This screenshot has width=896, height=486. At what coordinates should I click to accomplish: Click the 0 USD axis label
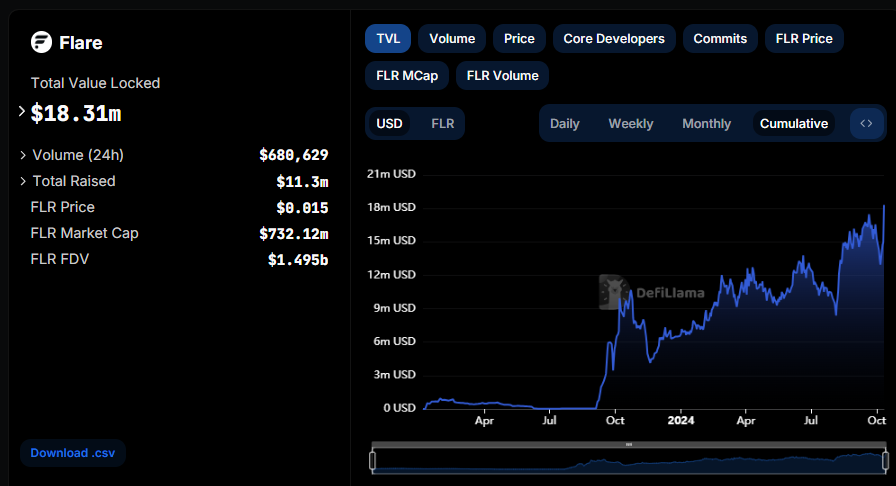[x=399, y=408]
